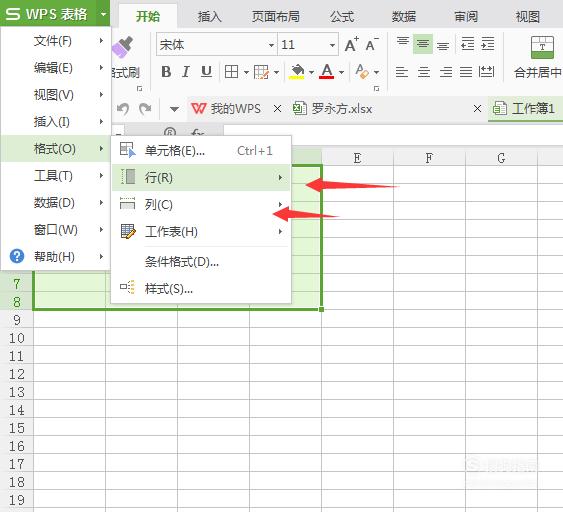Apply red font color
This screenshot has height=512, width=563.
[327, 72]
